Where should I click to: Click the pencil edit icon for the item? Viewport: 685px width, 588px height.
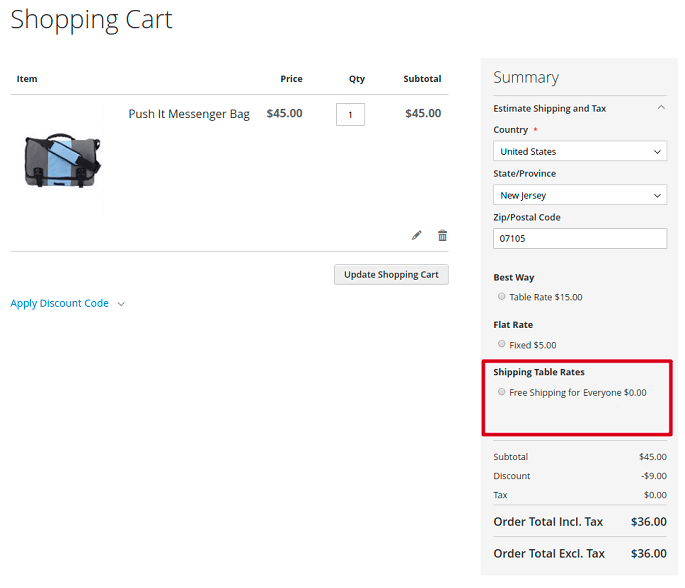[x=417, y=235]
